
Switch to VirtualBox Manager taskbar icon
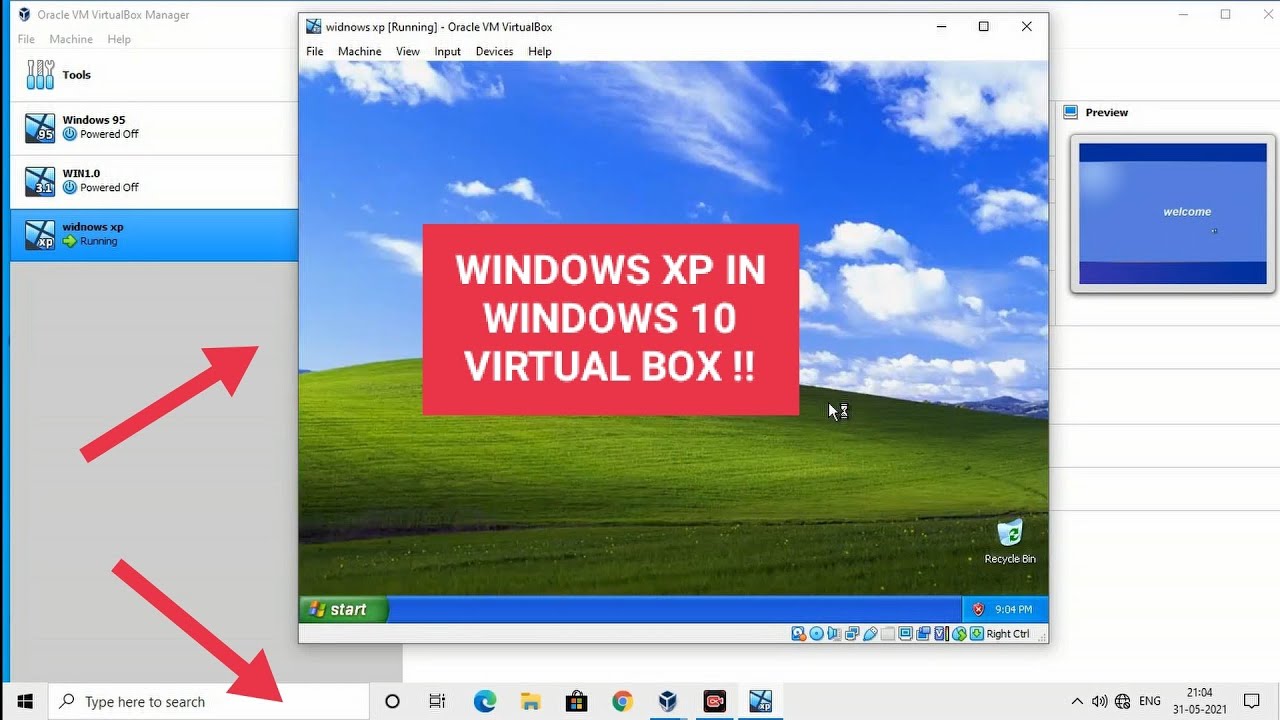click(668, 701)
